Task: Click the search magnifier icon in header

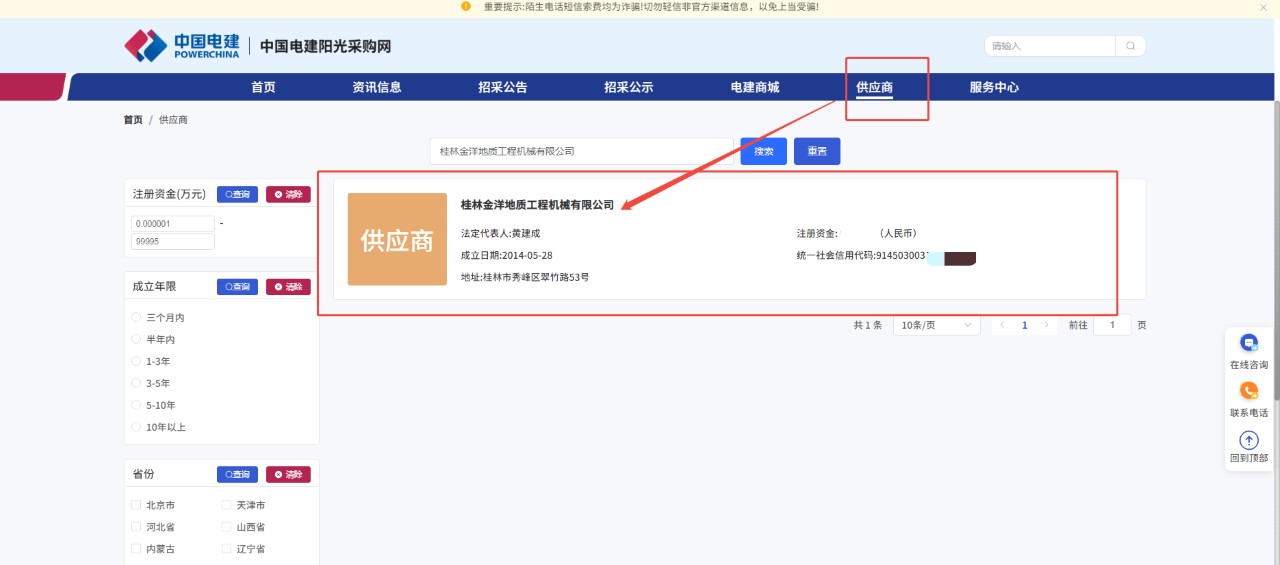Action: (1130, 46)
